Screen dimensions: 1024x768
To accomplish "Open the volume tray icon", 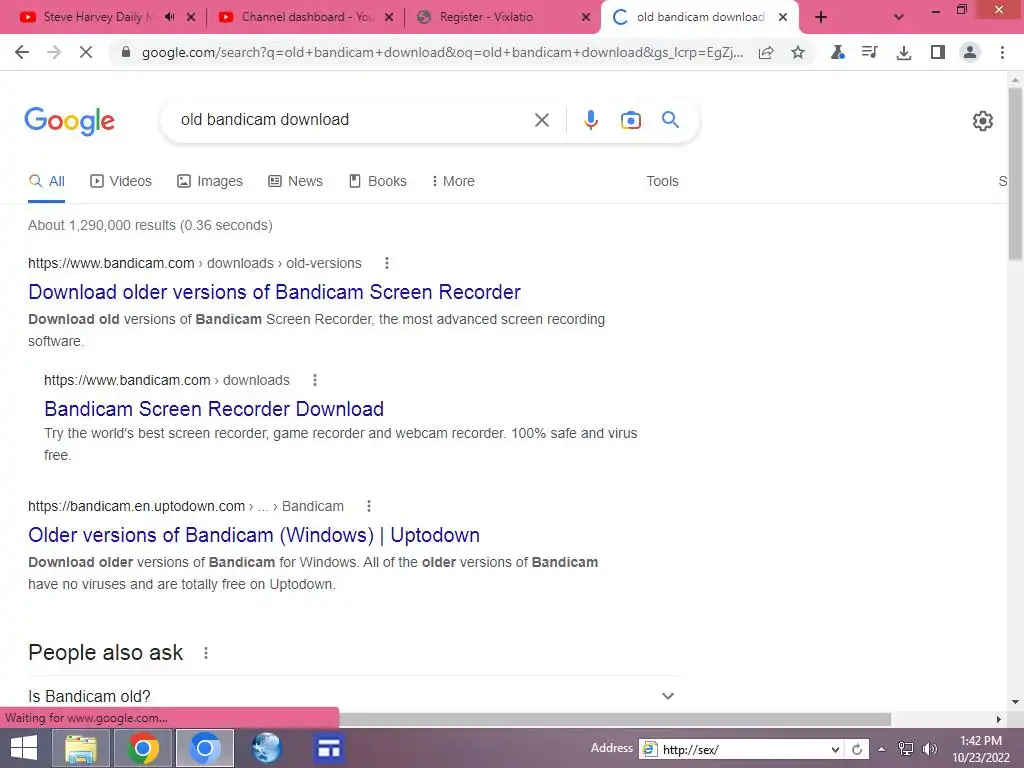I will 929,749.
